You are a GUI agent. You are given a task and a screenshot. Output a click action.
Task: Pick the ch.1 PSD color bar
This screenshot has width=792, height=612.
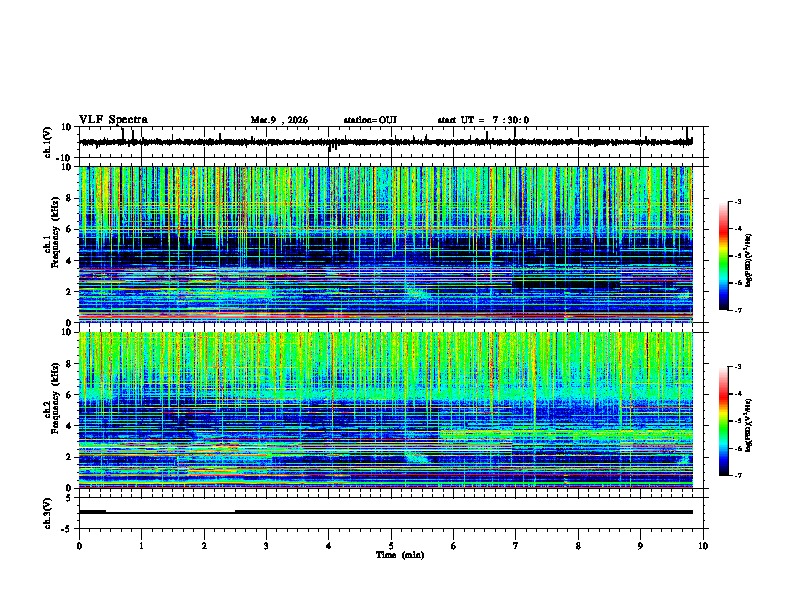723,256
